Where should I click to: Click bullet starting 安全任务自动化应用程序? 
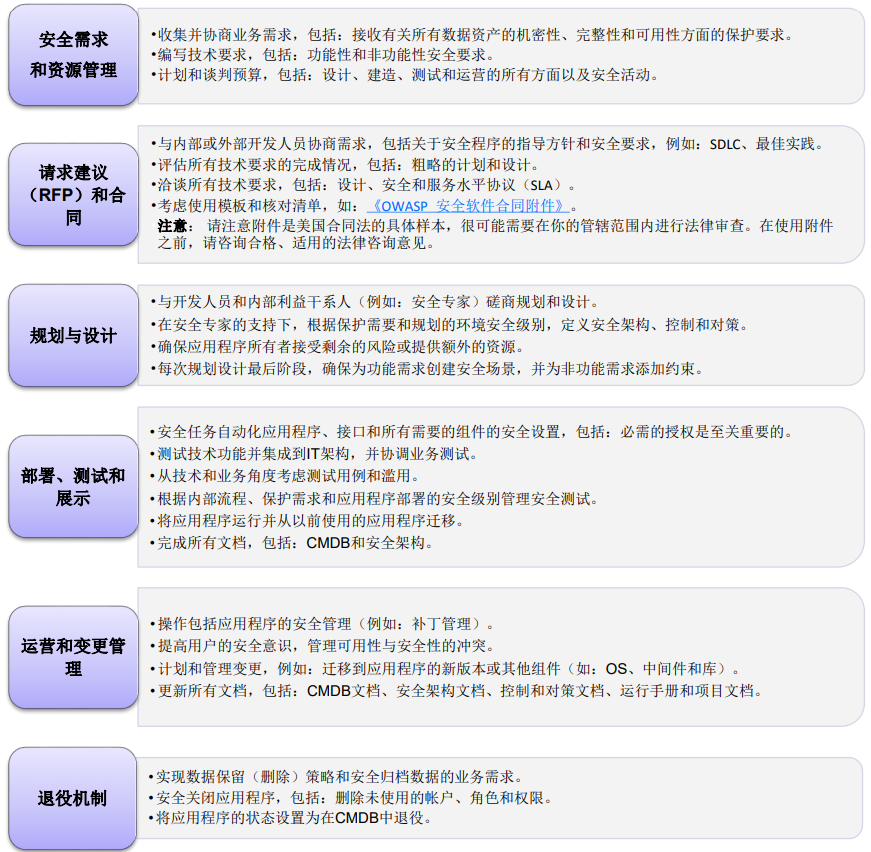point(472,432)
